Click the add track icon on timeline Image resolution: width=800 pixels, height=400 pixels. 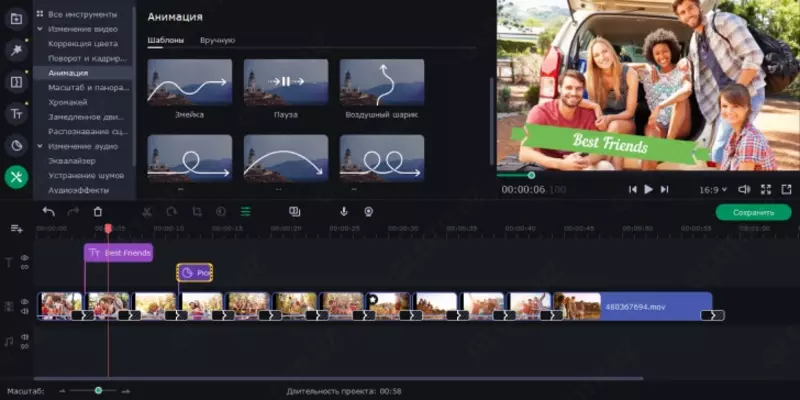click(16, 229)
